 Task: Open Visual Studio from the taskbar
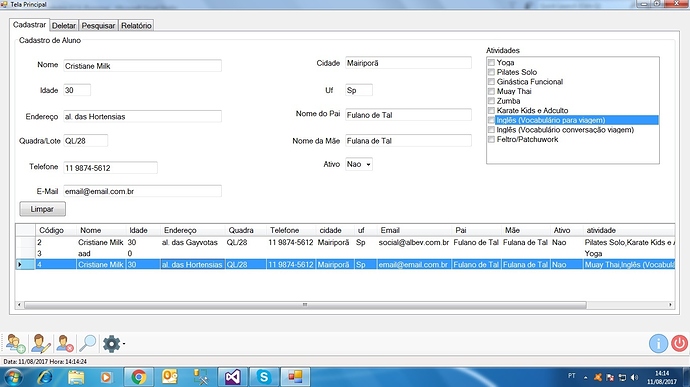pyautogui.click(x=232, y=377)
